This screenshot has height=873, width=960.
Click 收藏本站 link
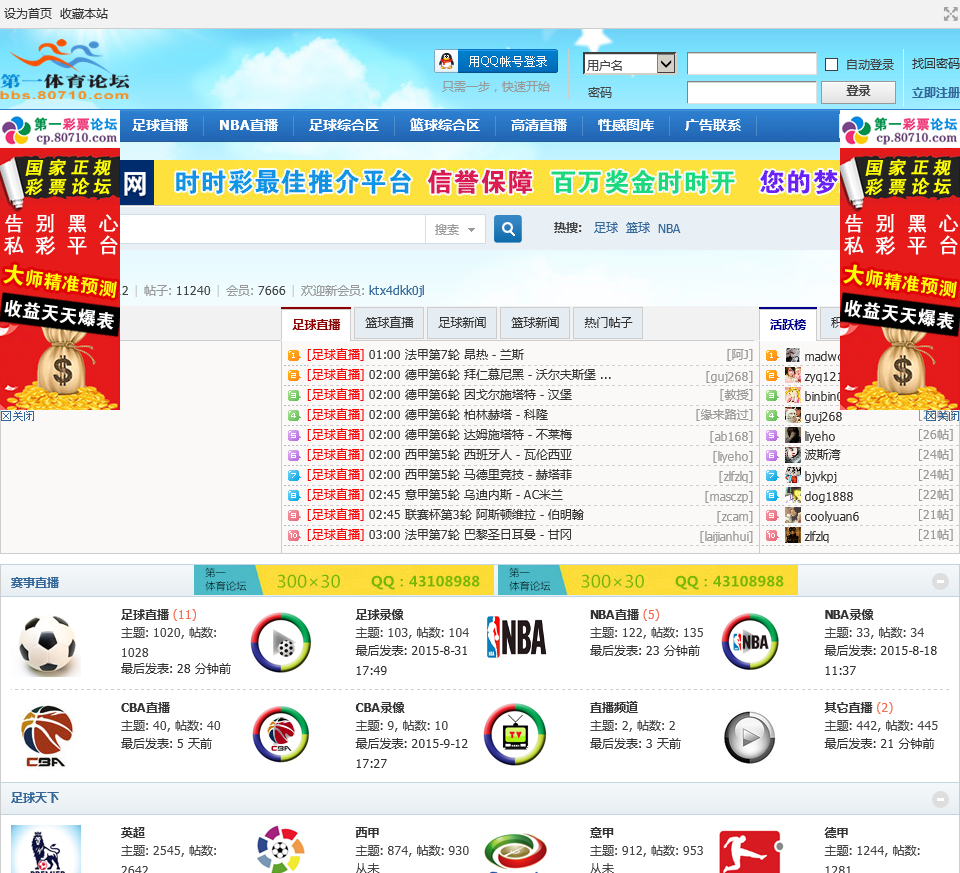[x=84, y=13]
